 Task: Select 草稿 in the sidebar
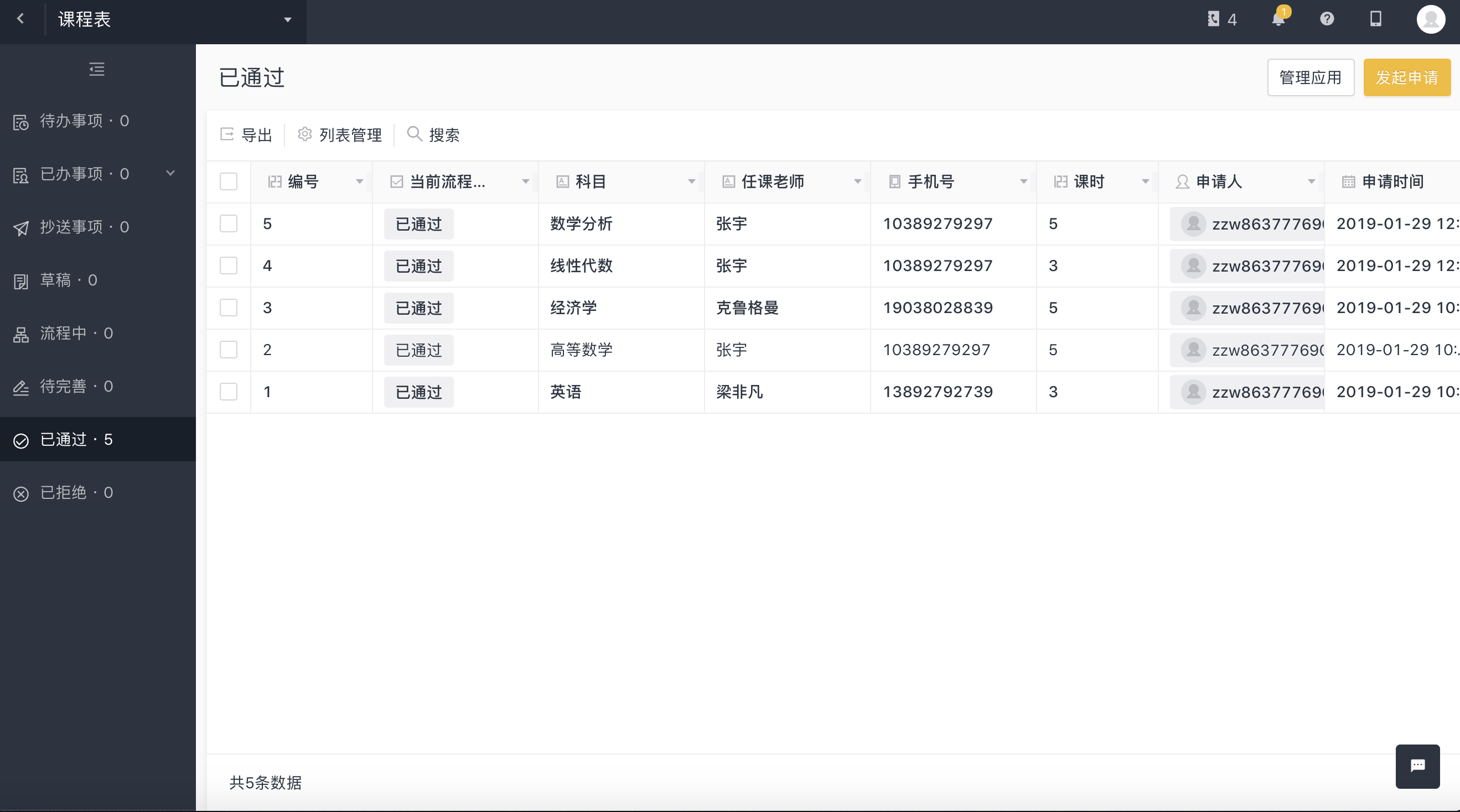[97, 280]
